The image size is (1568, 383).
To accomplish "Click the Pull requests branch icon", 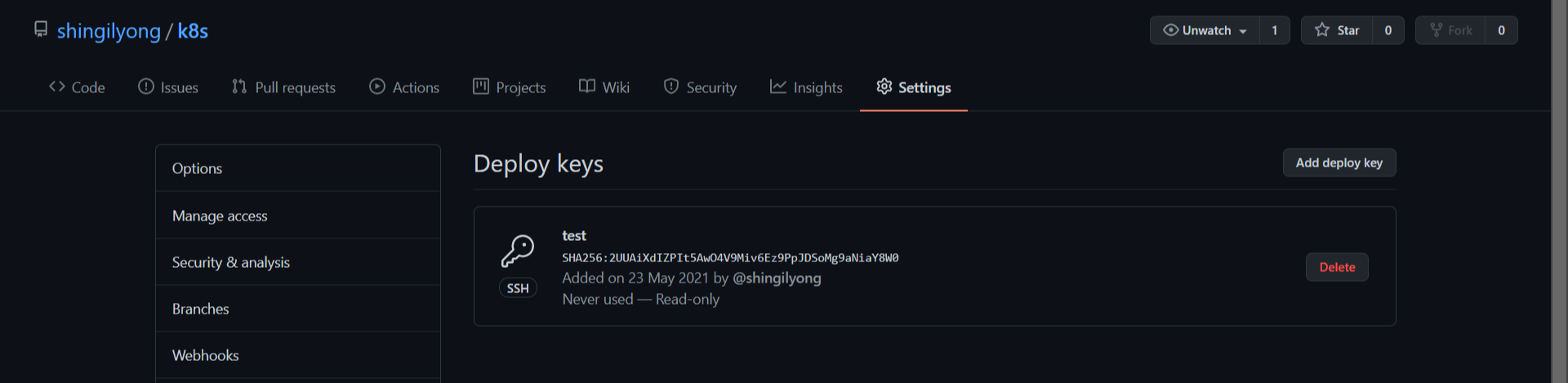I will 239,87.
